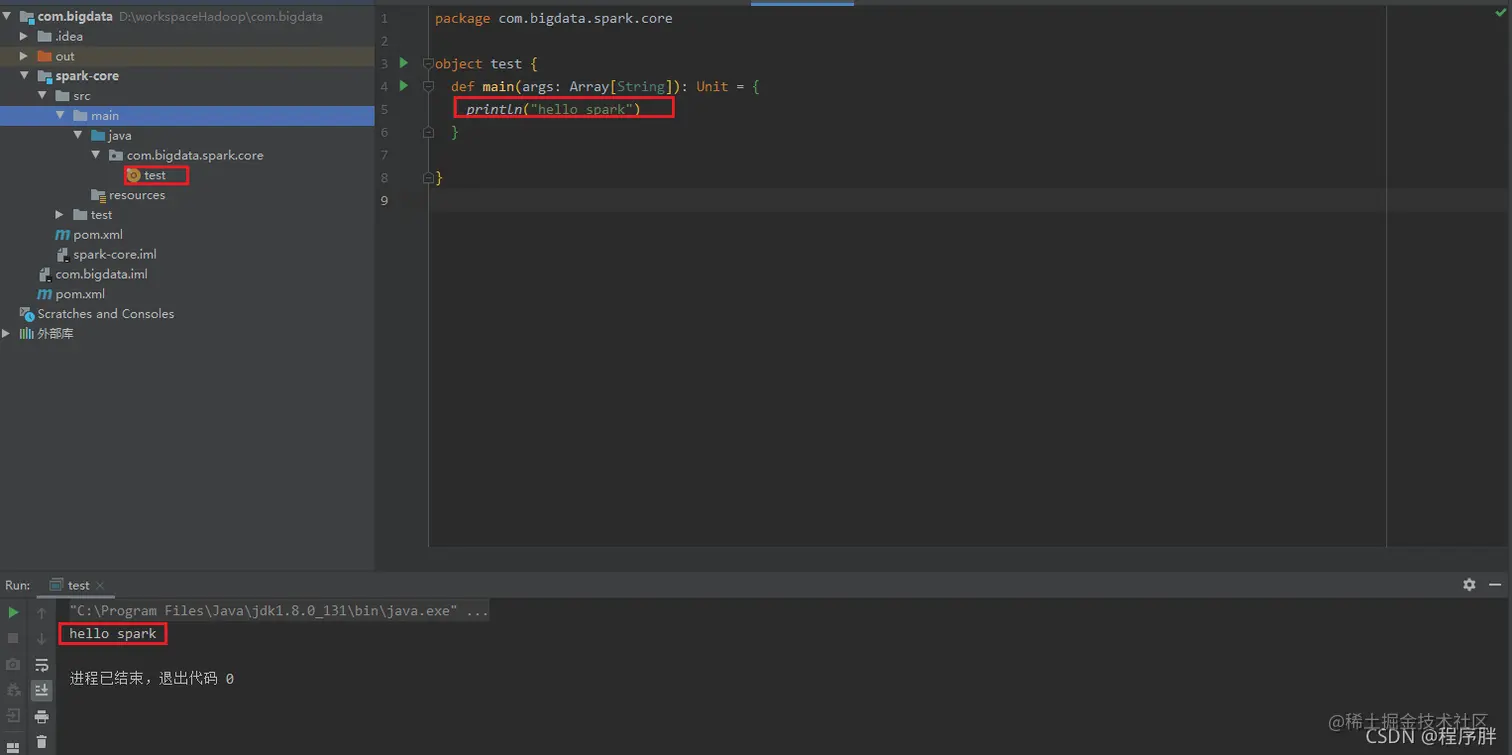Click the package com.bigdata.spark.core line
Viewport: 1512px width, 755px height.
[554, 18]
